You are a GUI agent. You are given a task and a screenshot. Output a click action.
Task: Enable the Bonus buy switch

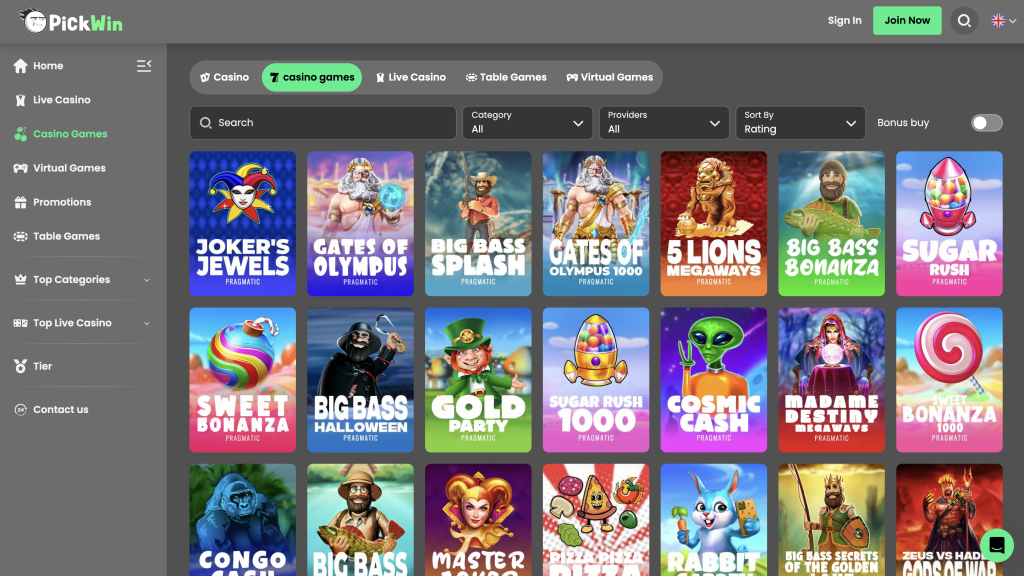coord(986,122)
